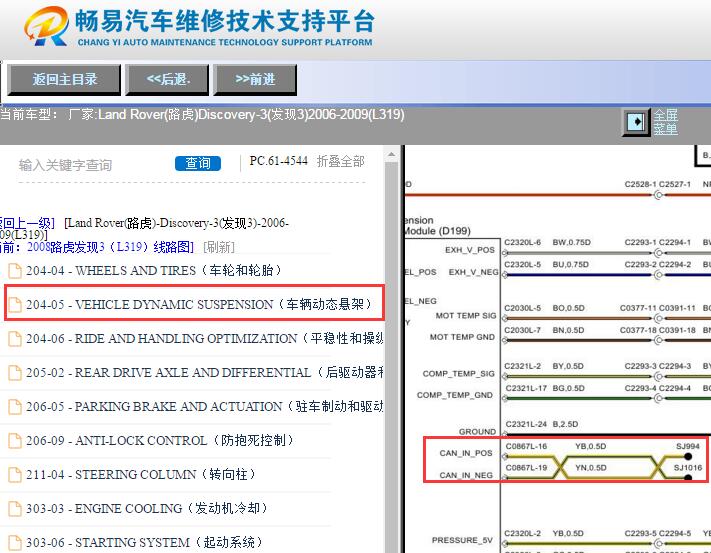Click the PRESSURE_5V label
711x553 pixels.
pyautogui.click(x=462, y=540)
